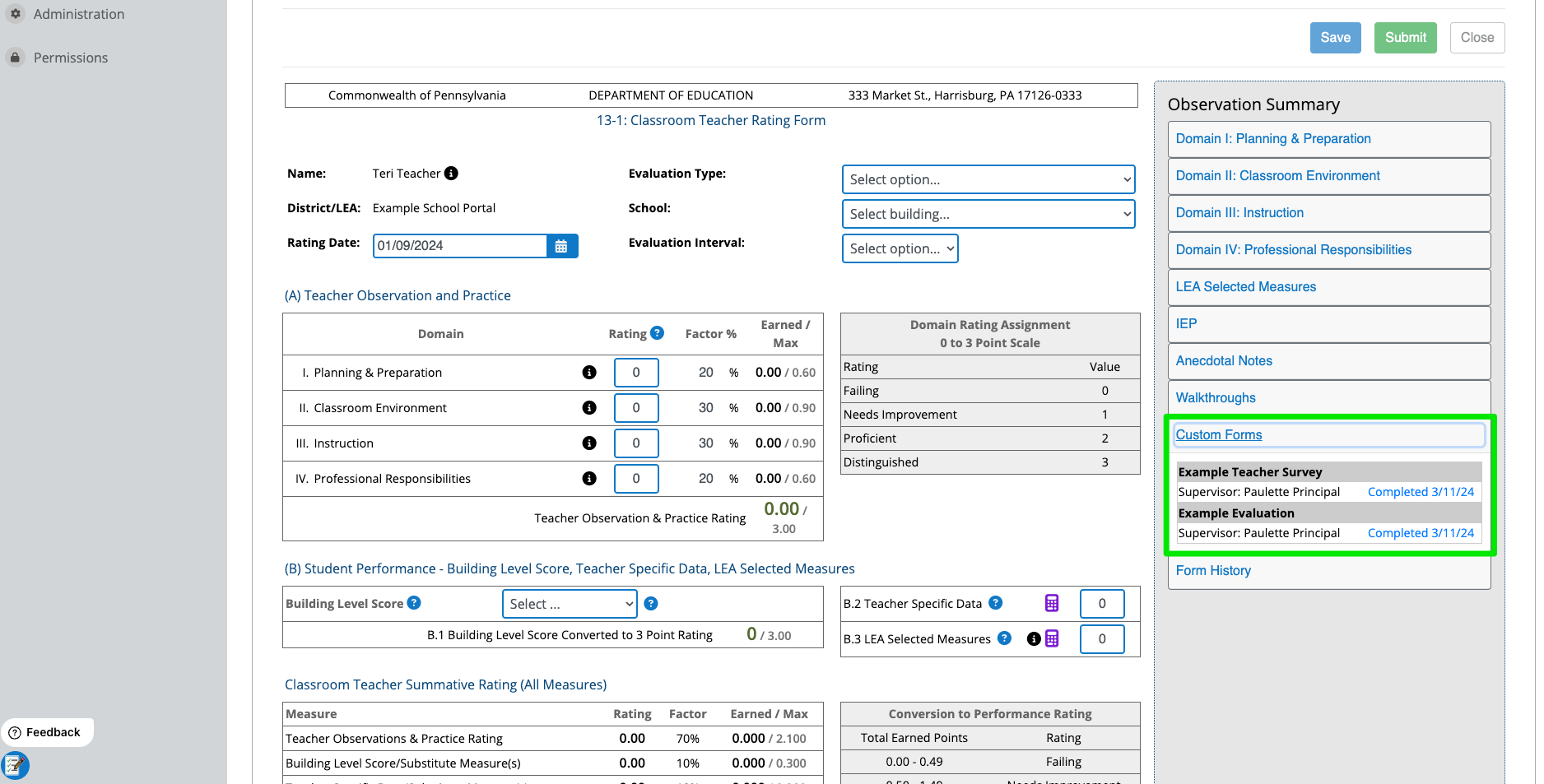The width and height of the screenshot is (1544, 784).
Task: Click the 'Example Teacher Survey' form title
Action: click(1250, 472)
